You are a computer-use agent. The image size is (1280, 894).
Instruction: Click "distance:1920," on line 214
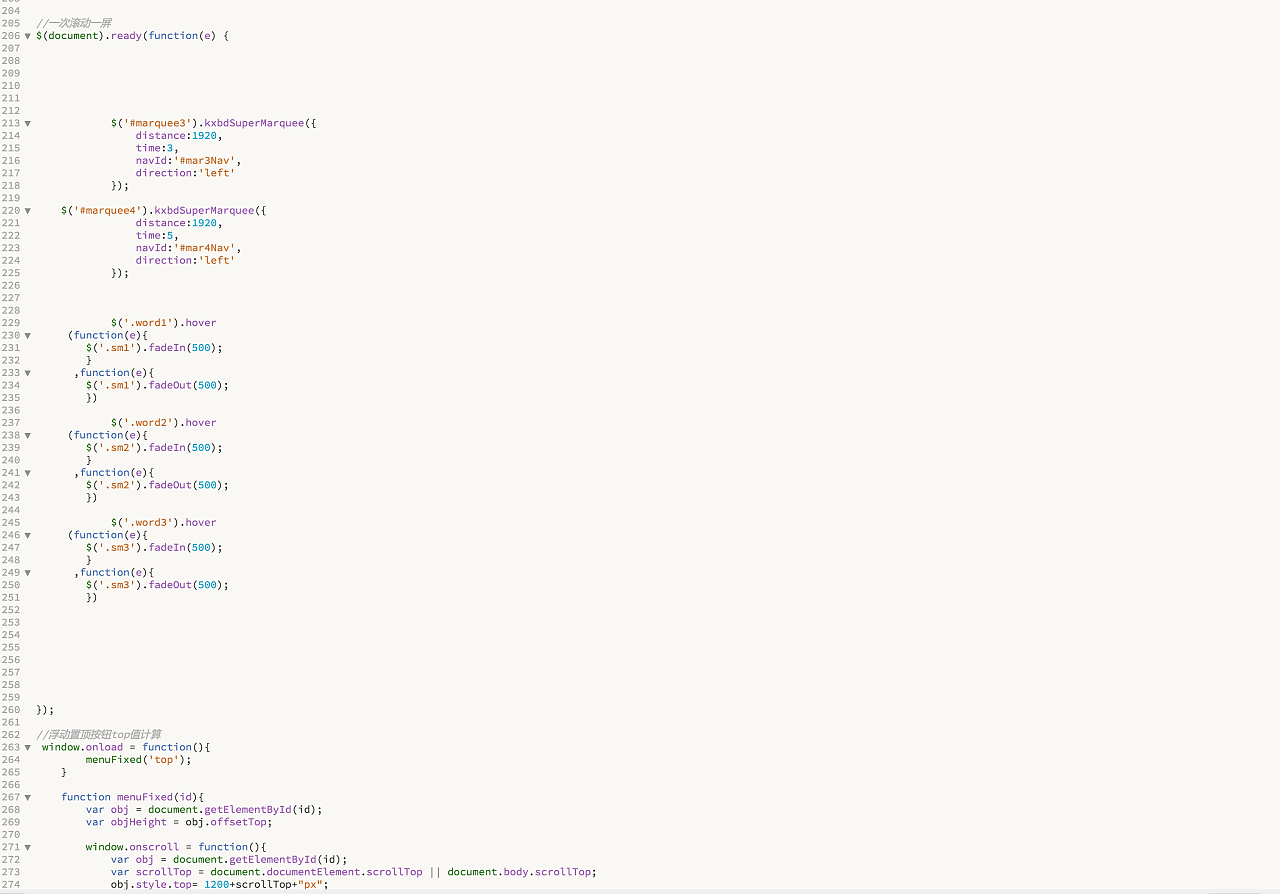[x=179, y=135]
